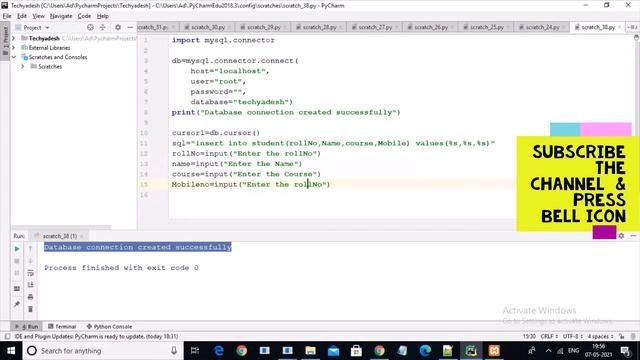Collapse all in Project panel

point(103,27)
